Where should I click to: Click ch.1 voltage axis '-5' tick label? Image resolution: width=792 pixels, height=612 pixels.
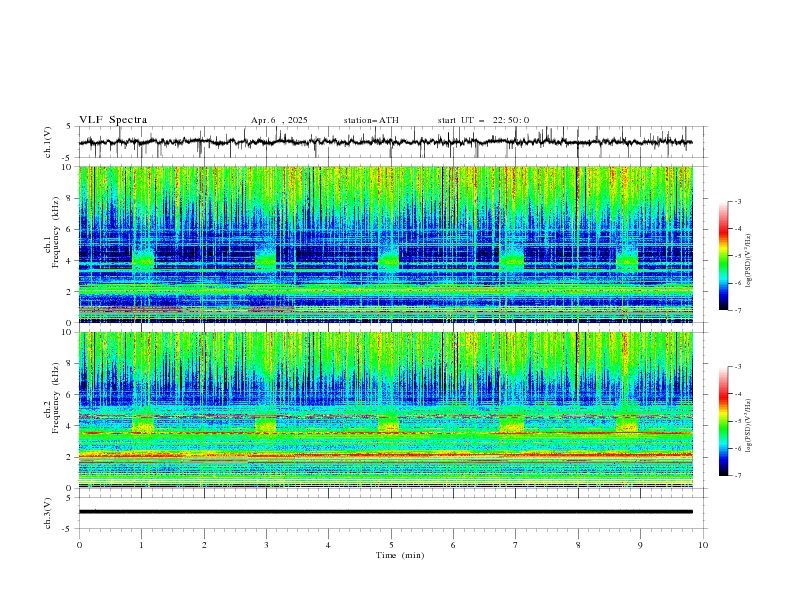pyautogui.click(x=67, y=158)
